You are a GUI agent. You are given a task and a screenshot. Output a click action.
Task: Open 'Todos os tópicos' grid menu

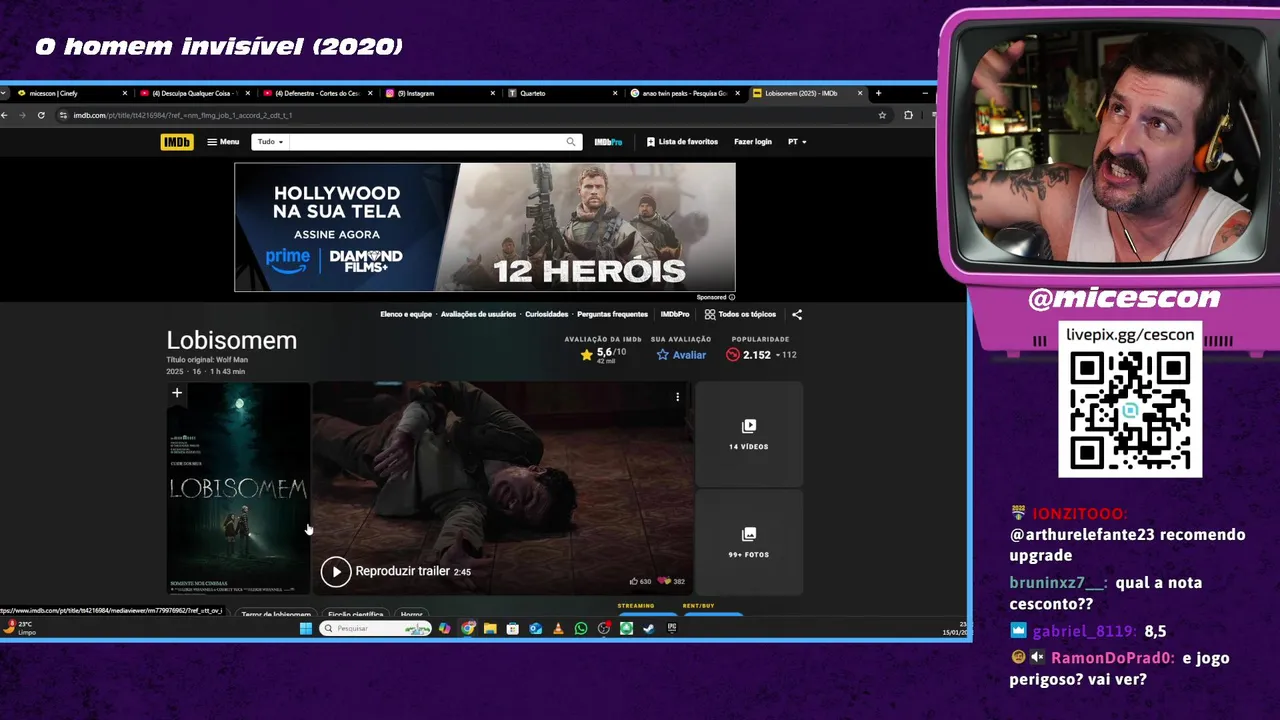tap(740, 314)
